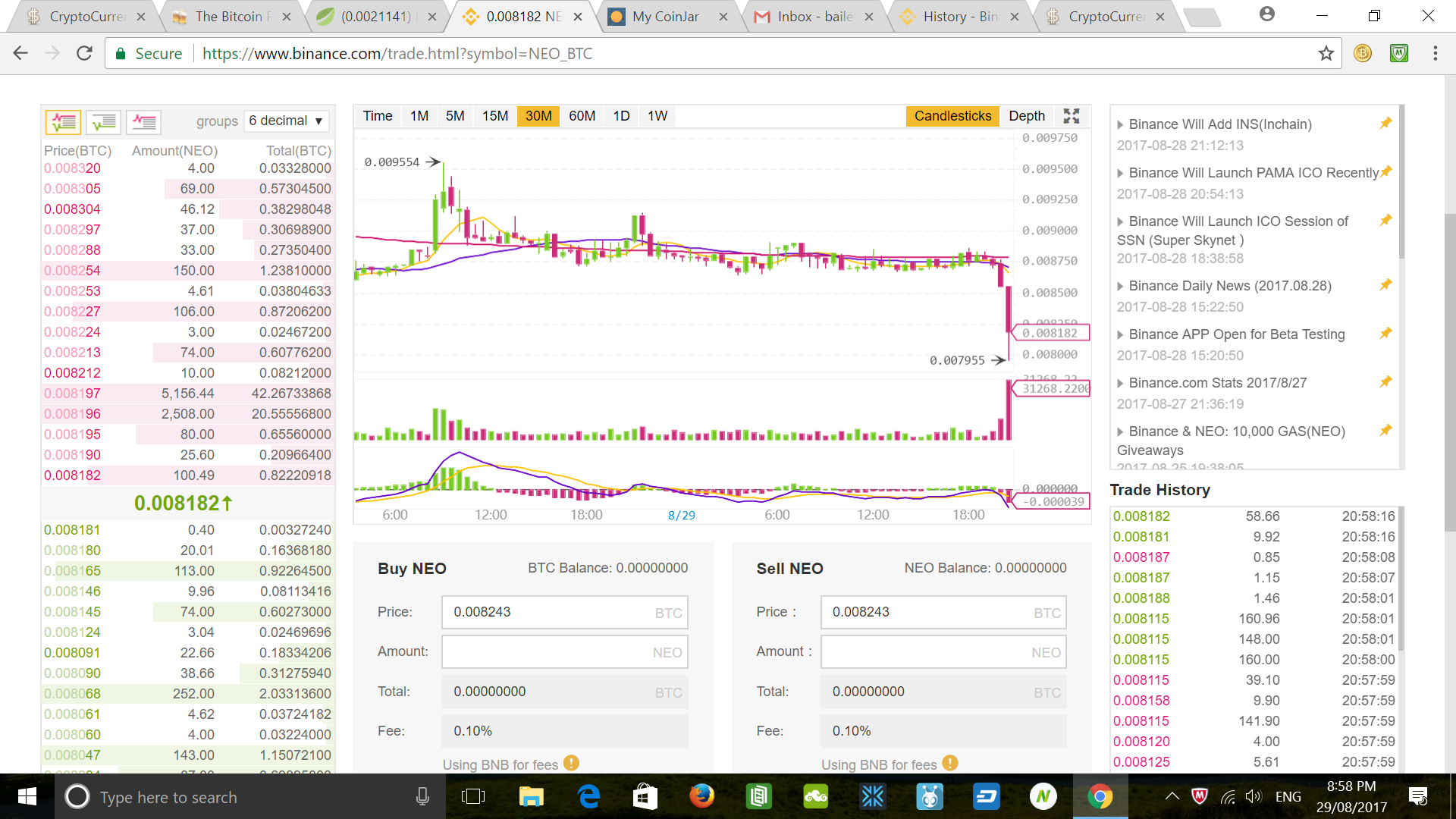The width and height of the screenshot is (1456, 819).
Task: Click the current price 0.008182
Action: pyautogui.click(x=183, y=503)
